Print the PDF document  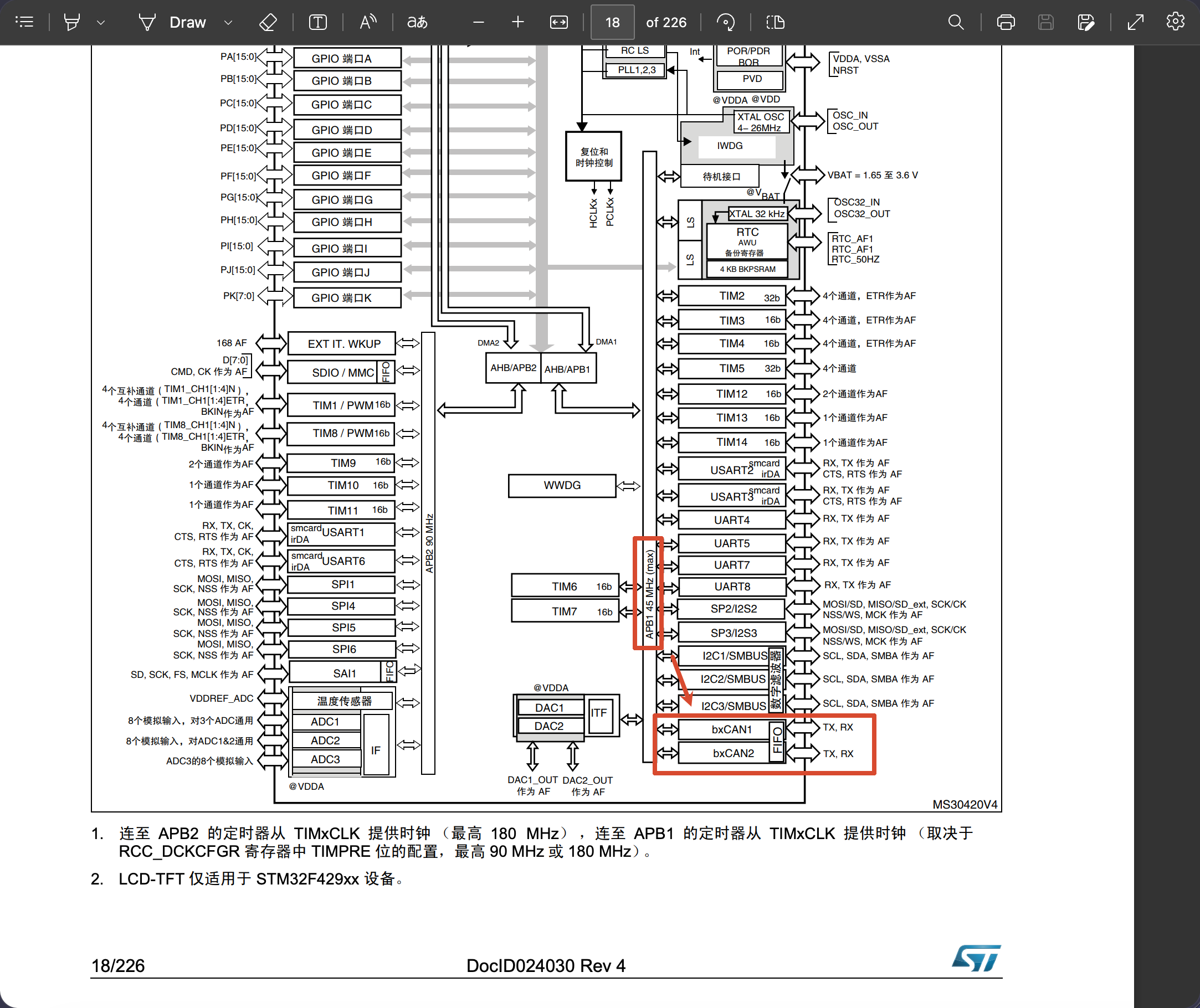coord(1006,22)
